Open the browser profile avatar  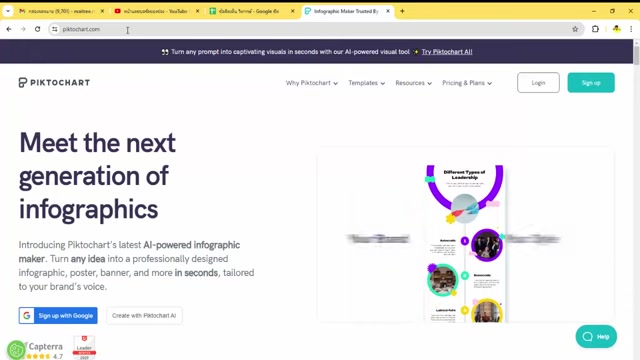pos(616,29)
